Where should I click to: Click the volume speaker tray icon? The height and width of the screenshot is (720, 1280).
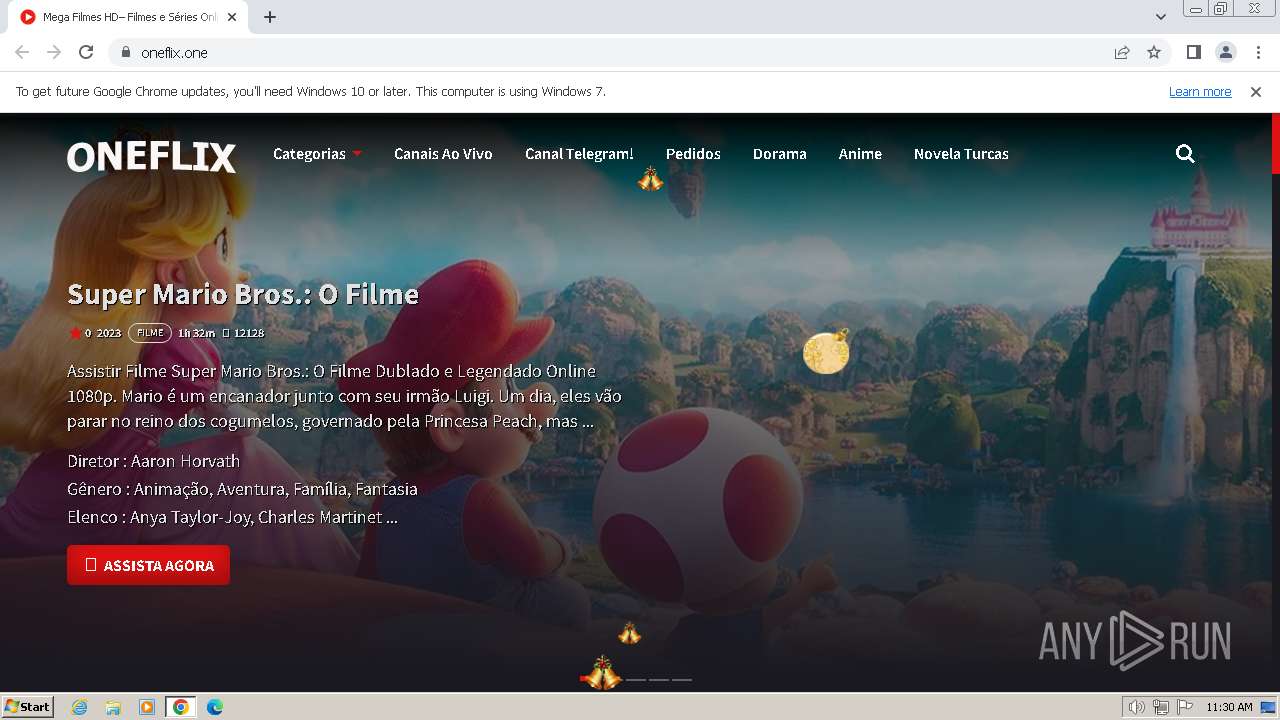(x=1136, y=707)
